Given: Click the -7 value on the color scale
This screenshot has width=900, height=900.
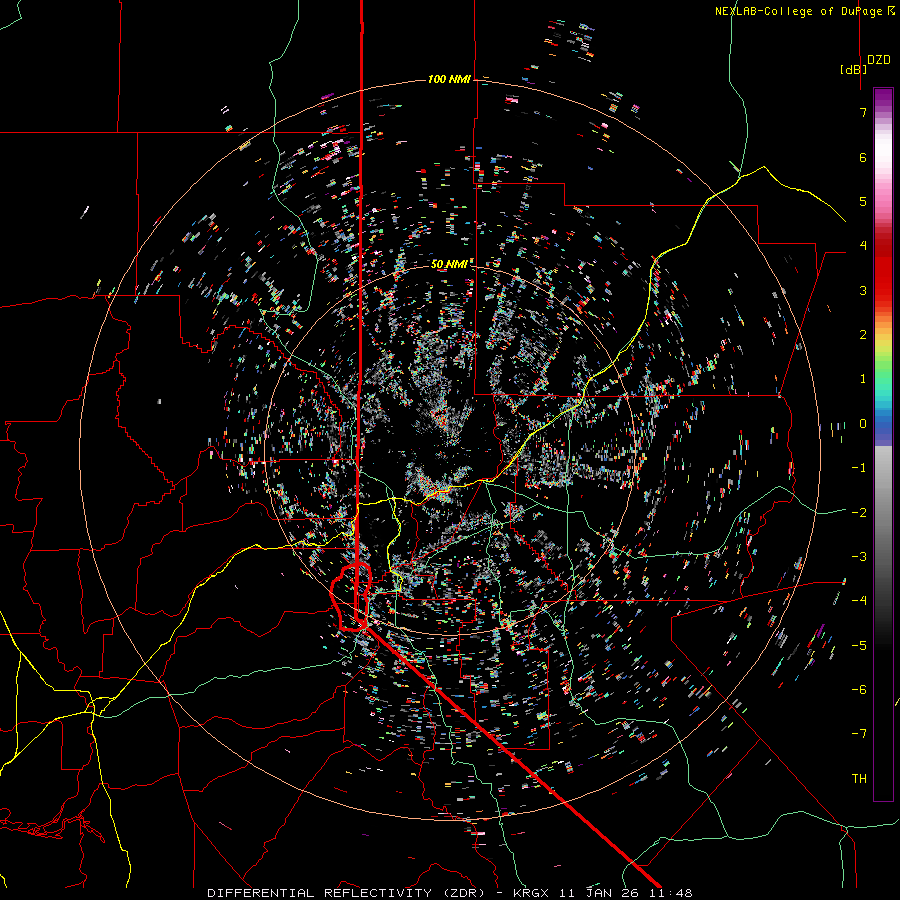Looking at the screenshot, I should [859, 734].
